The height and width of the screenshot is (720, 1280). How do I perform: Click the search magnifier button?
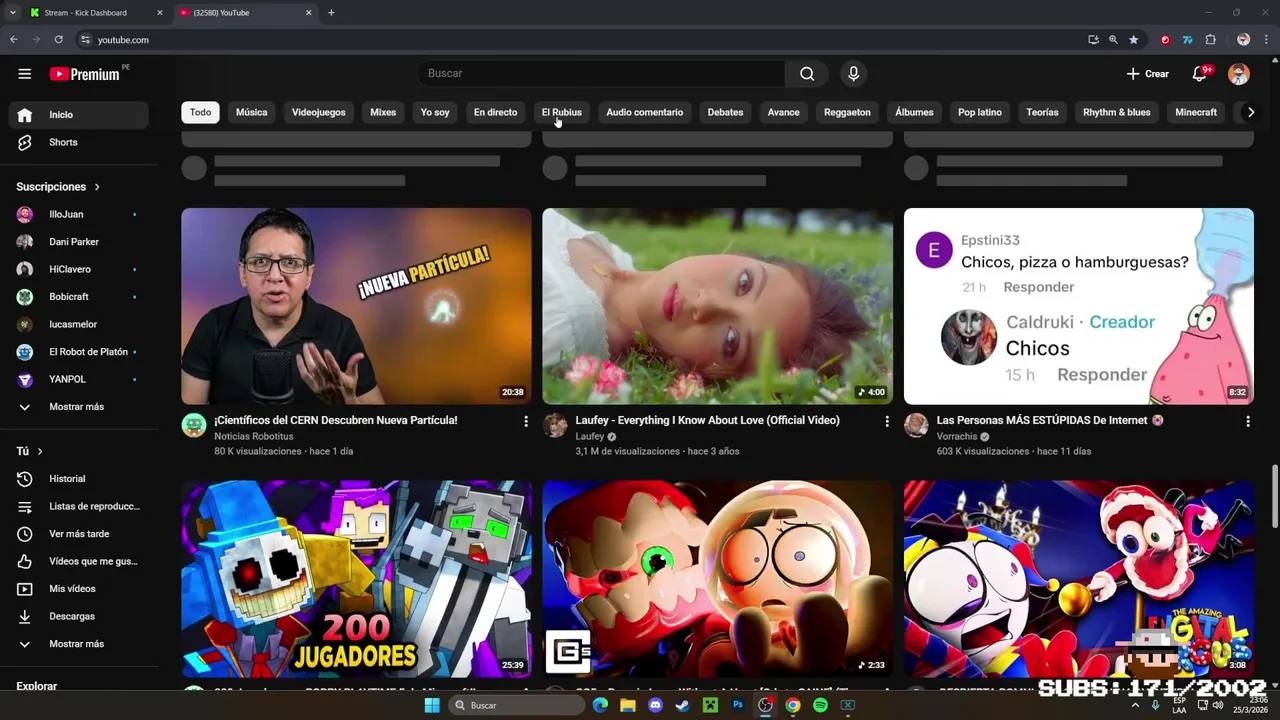(807, 73)
